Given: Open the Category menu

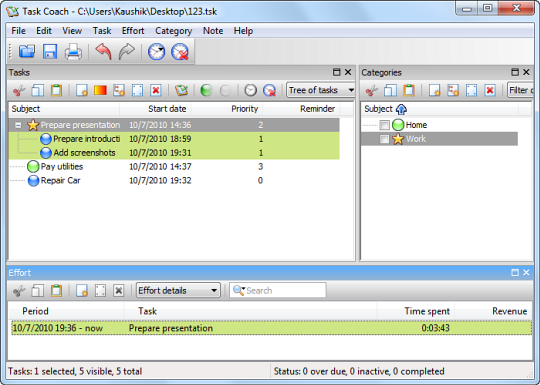Looking at the screenshot, I should pos(174,31).
